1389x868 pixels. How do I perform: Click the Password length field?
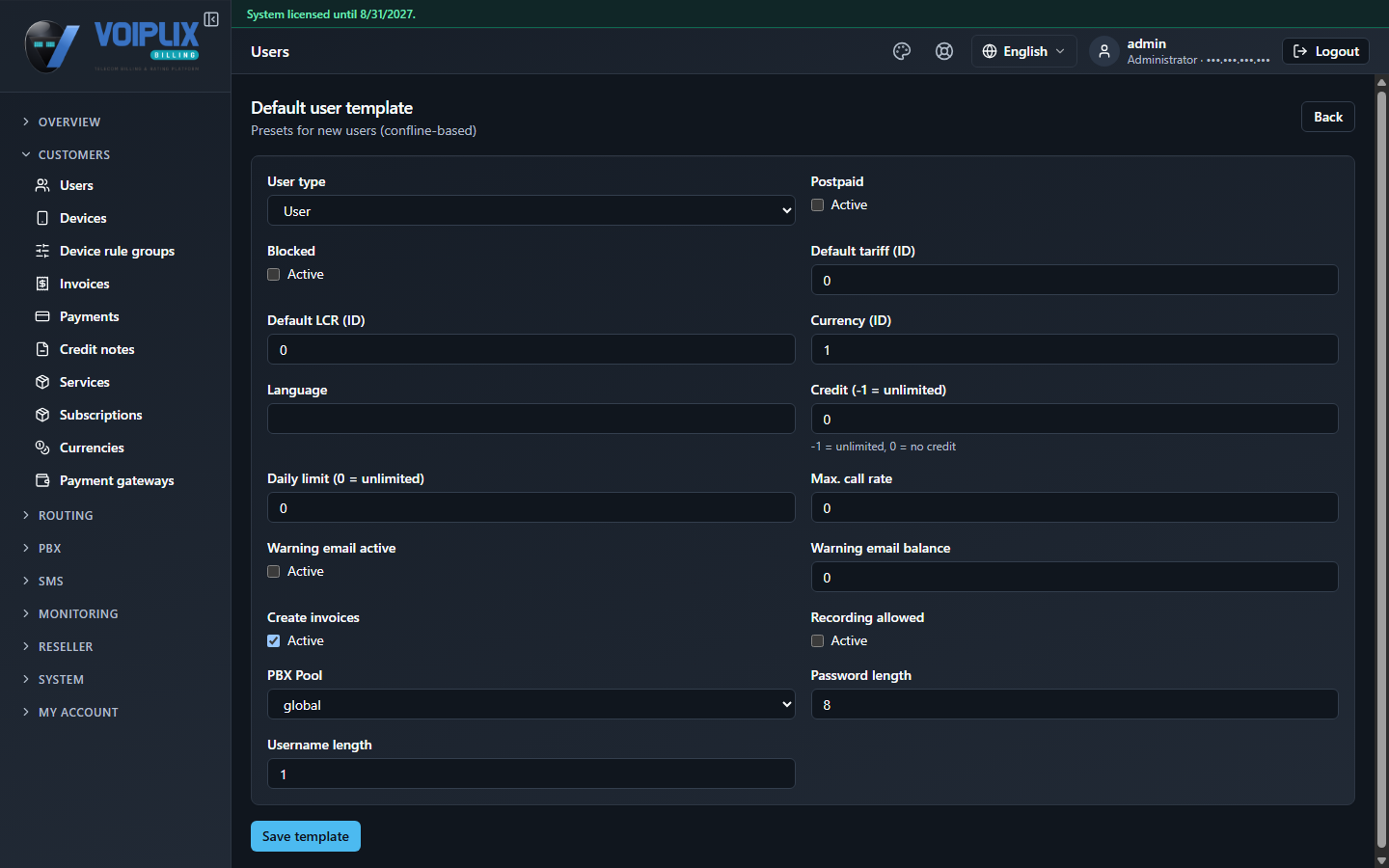1075,704
